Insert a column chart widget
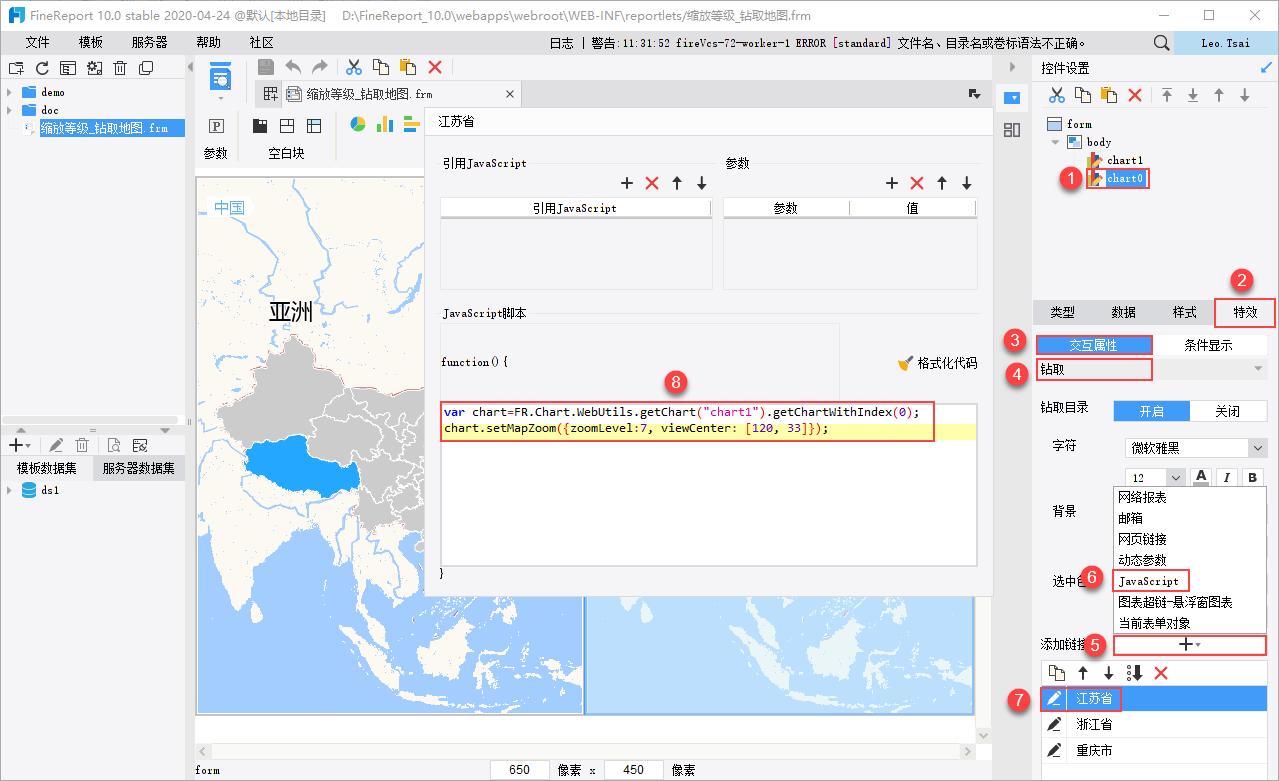Image resolution: width=1279 pixels, height=781 pixels. (x=384, y=124)
